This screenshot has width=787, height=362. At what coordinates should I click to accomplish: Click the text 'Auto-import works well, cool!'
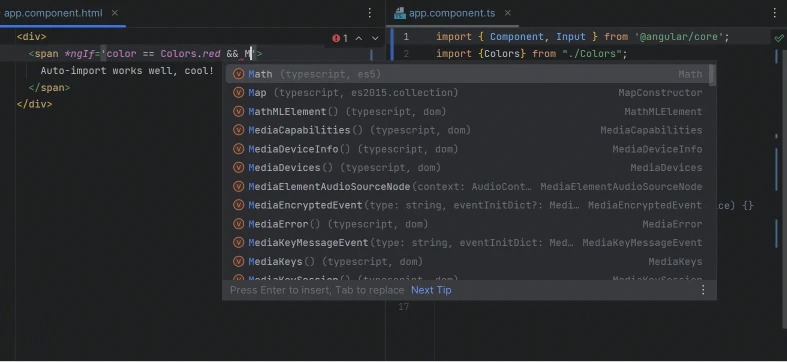[x=127, y=71]
